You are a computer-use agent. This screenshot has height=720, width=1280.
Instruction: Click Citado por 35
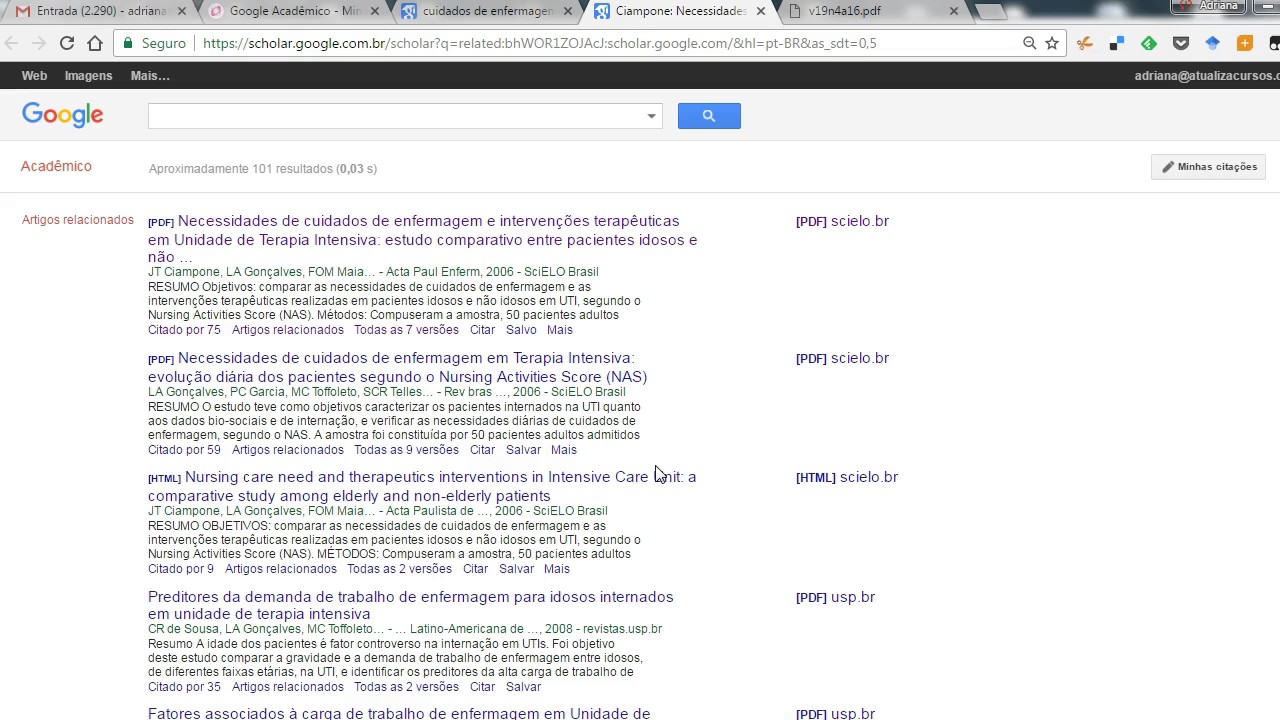184,687
